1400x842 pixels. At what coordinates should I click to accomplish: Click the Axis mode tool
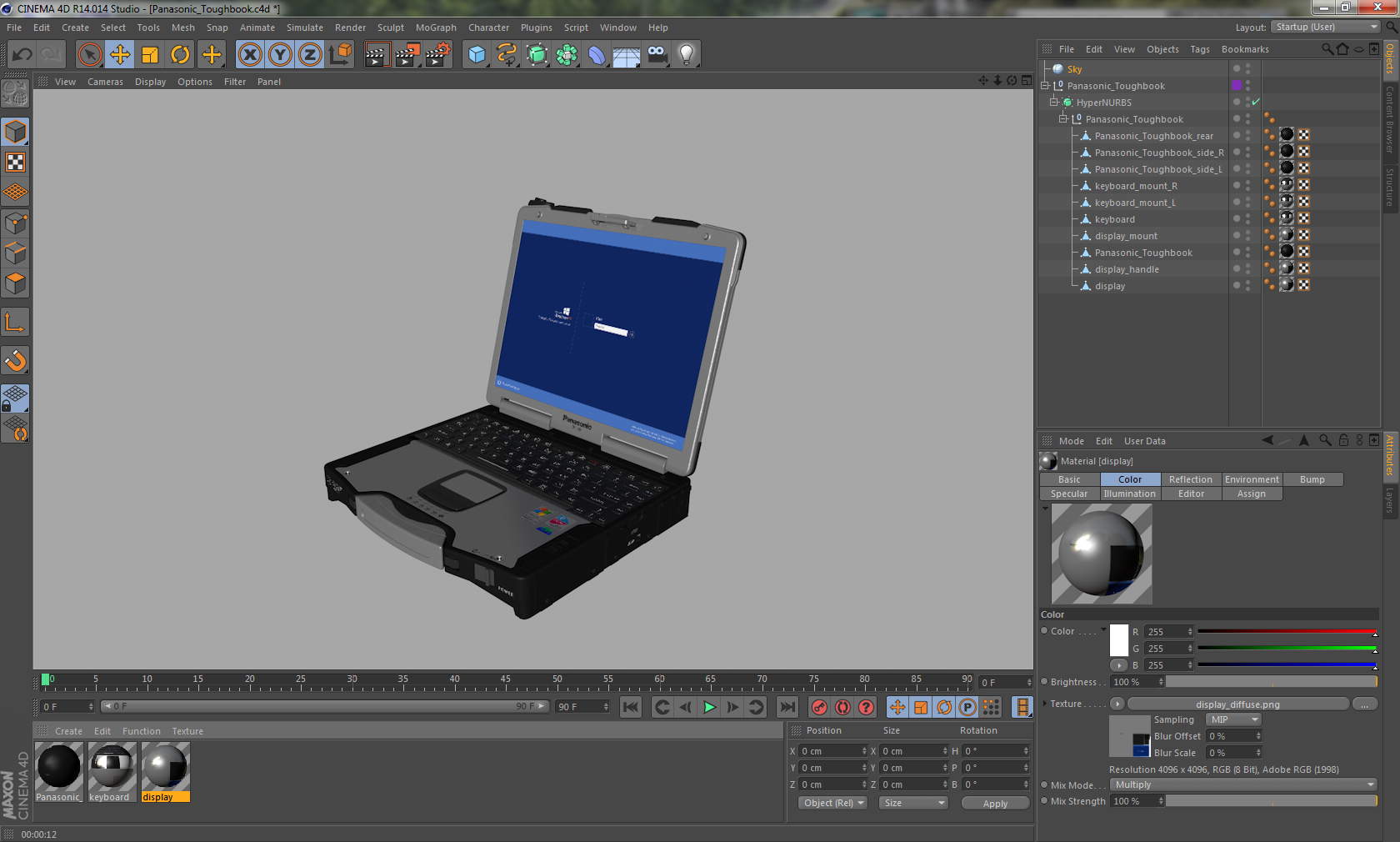click(16, 323)
